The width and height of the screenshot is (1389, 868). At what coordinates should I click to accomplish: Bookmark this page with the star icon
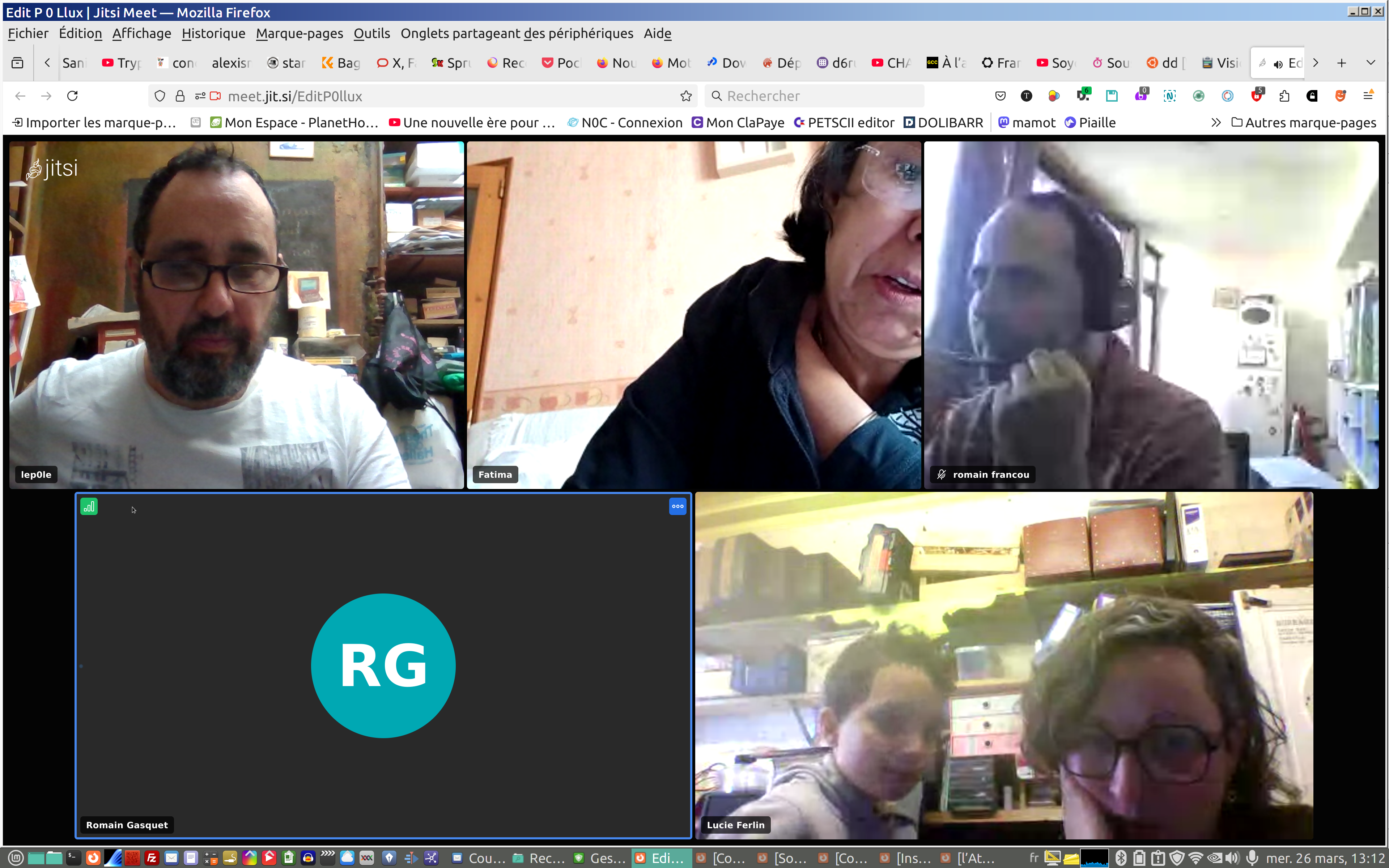click(686, 96)
